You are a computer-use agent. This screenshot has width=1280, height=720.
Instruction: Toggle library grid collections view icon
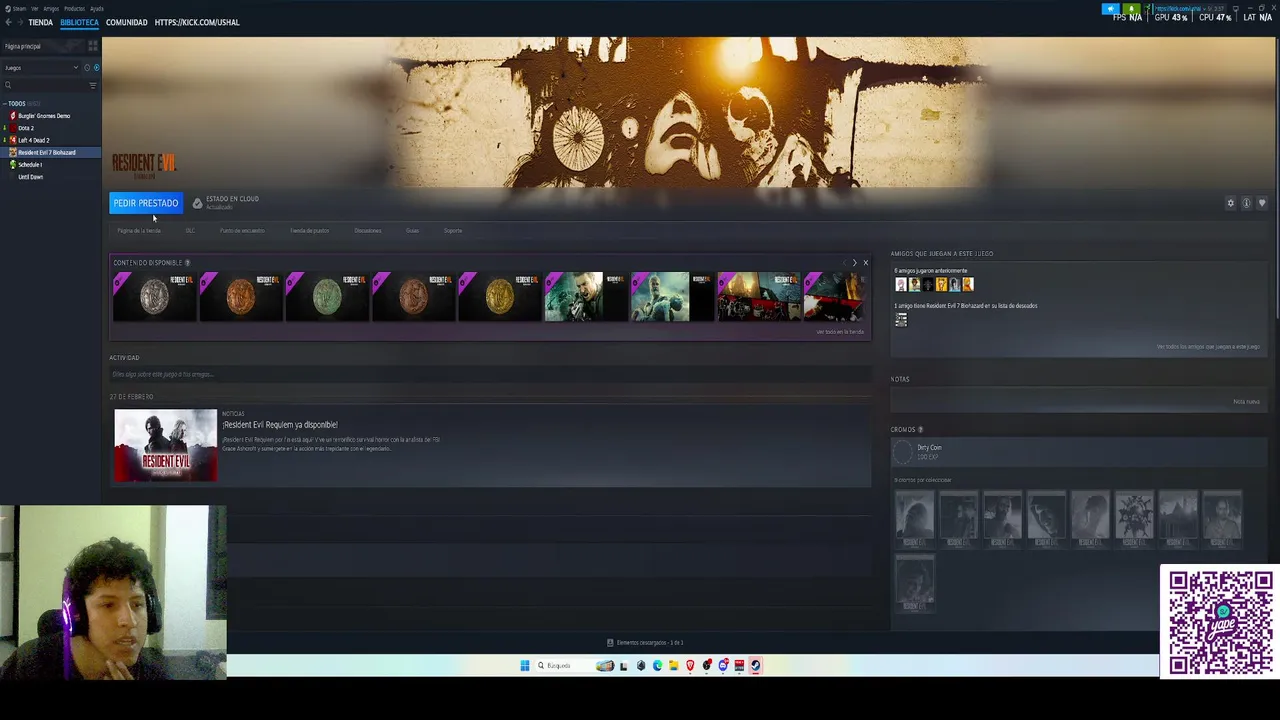pos(93,46)
